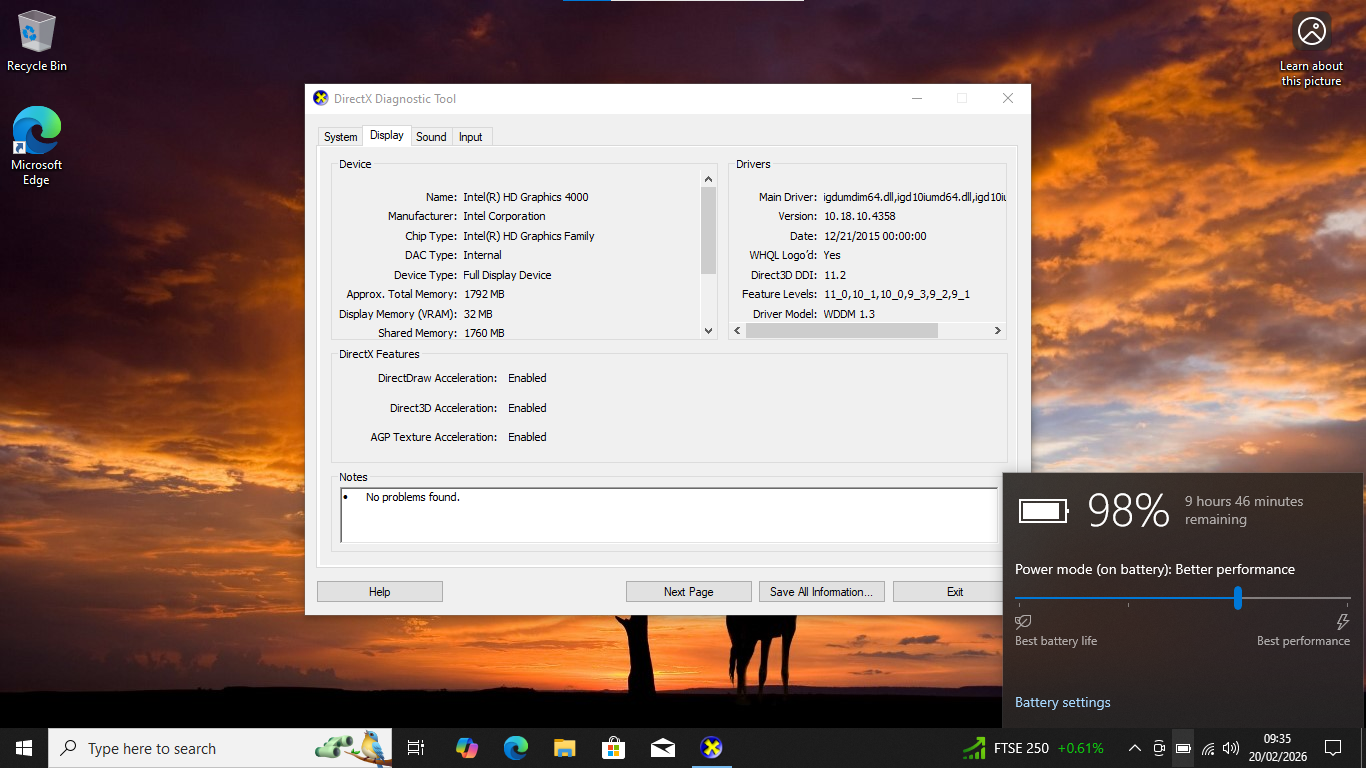Open the Mail app from the taskbar
Image resolution: width=1366 pixels, height=768 pixels.
(x=662, y=747)
